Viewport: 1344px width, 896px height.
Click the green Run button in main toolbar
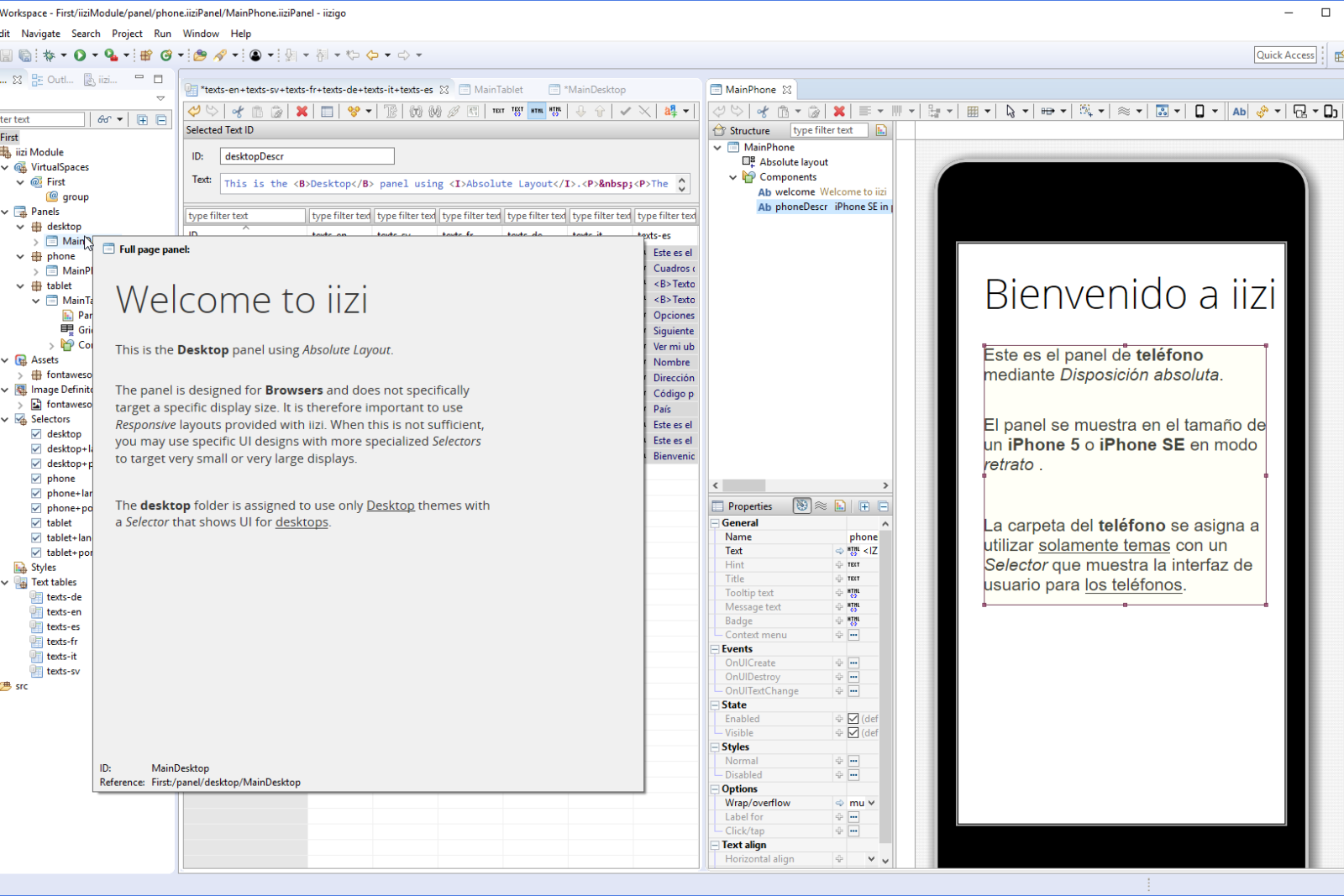80,55
